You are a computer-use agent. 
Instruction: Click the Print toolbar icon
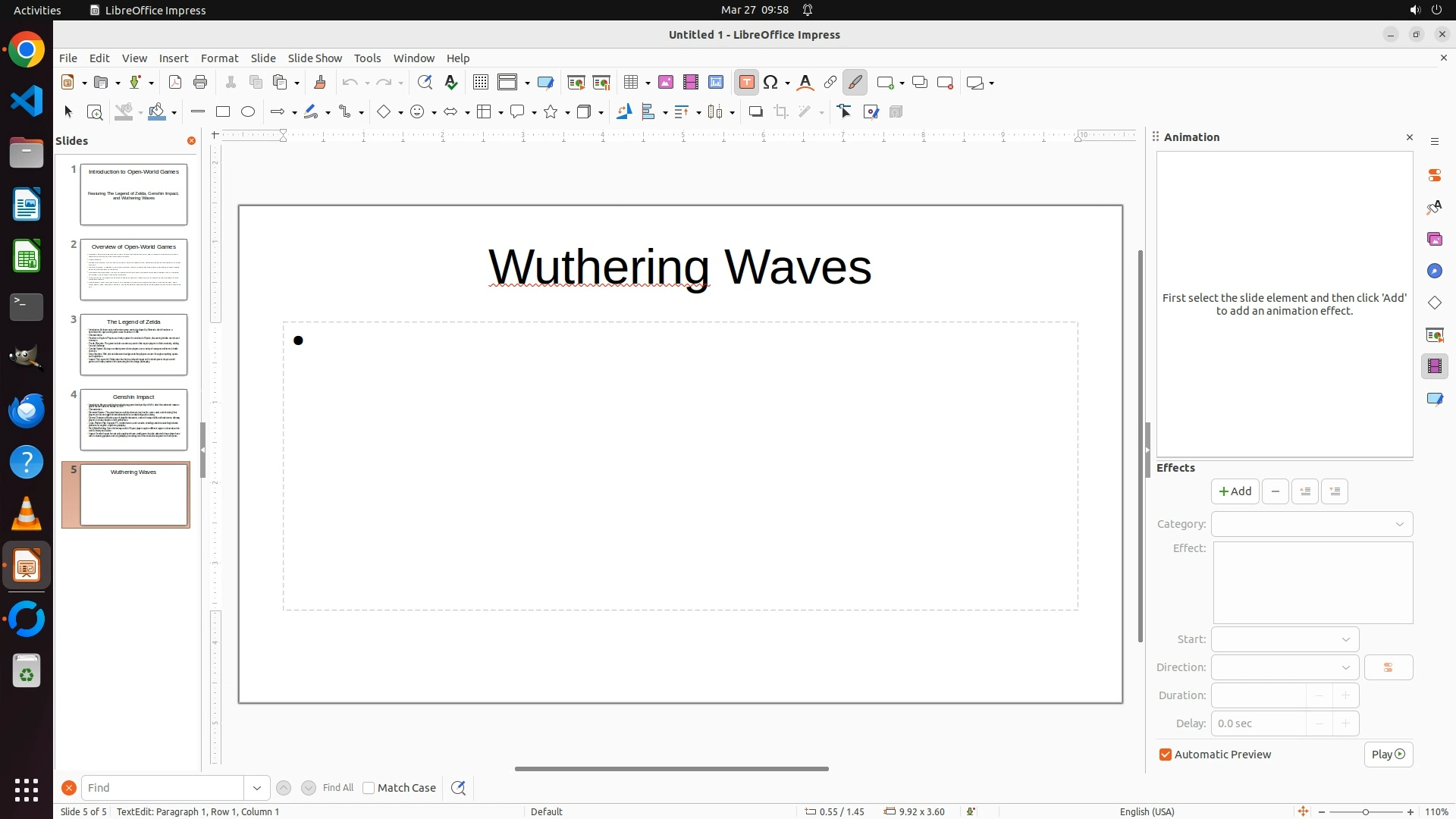pos(200,83)
